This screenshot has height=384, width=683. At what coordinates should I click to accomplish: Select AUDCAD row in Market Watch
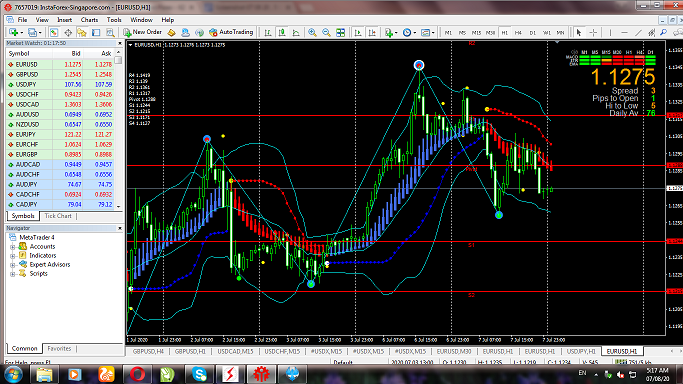point(60,165)
